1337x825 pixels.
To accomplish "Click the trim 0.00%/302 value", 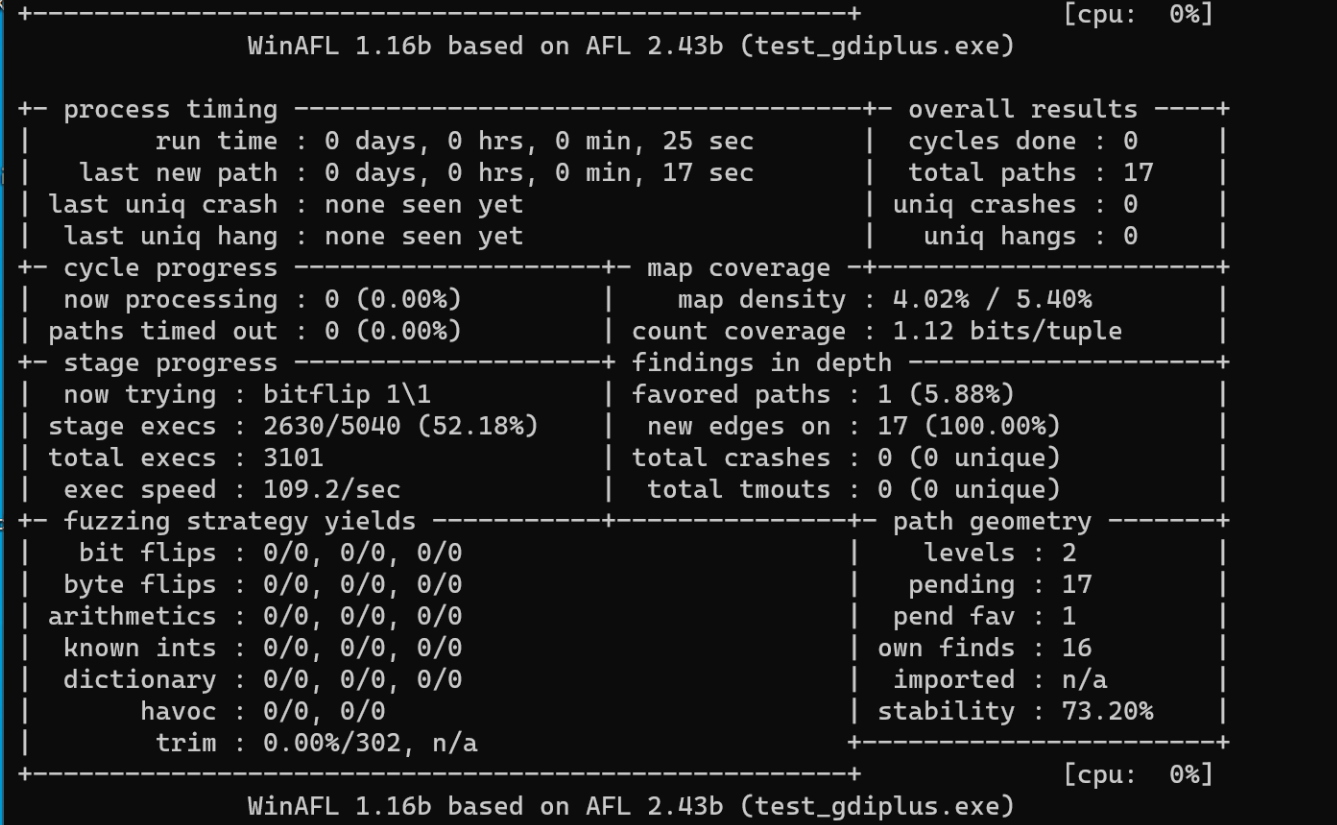I will 369,744.
